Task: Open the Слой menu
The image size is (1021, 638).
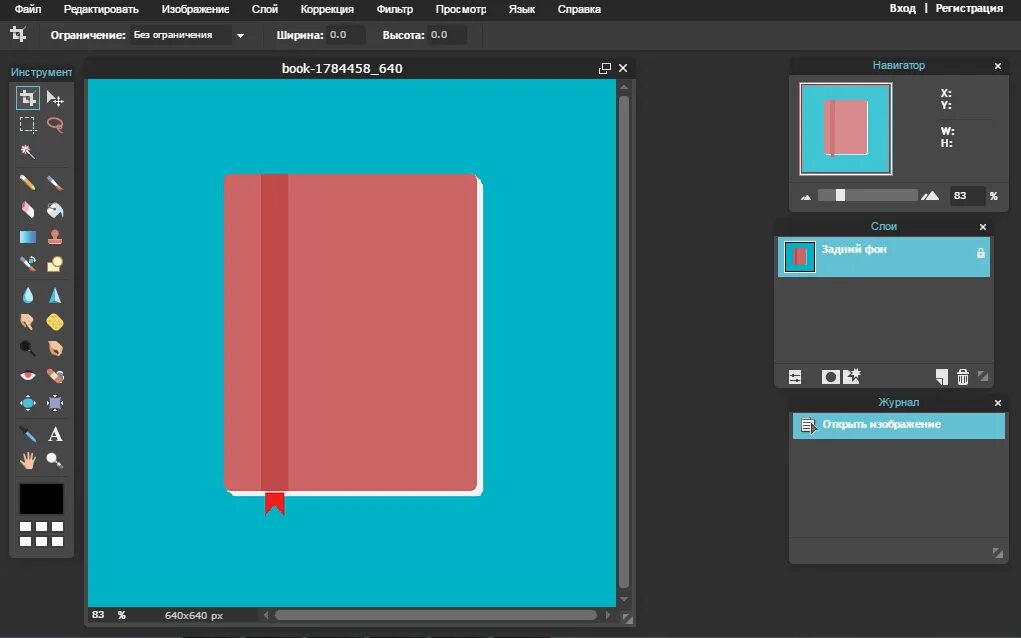Action: tap(264, 9)
